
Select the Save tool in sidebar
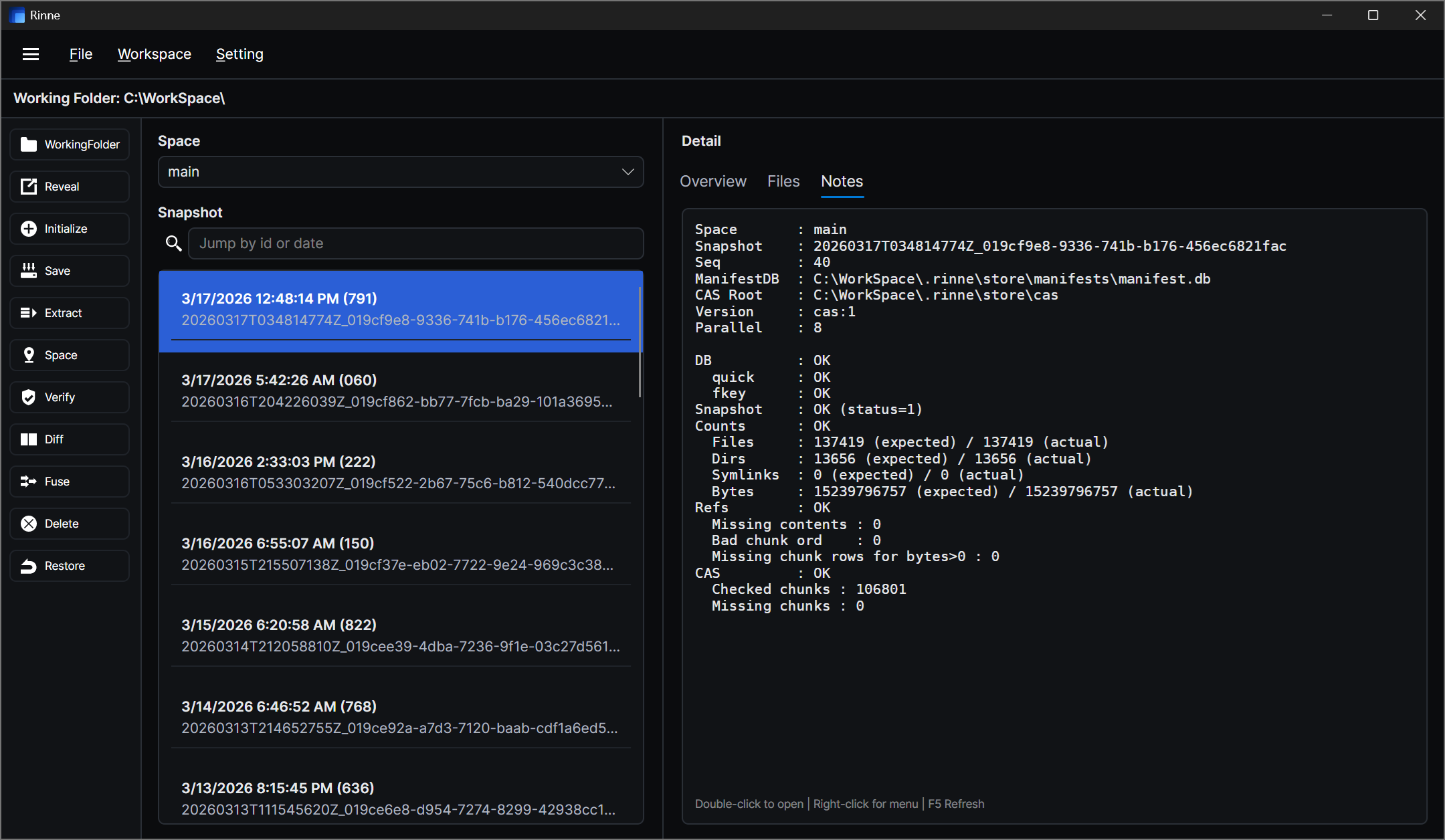(69, 271)
